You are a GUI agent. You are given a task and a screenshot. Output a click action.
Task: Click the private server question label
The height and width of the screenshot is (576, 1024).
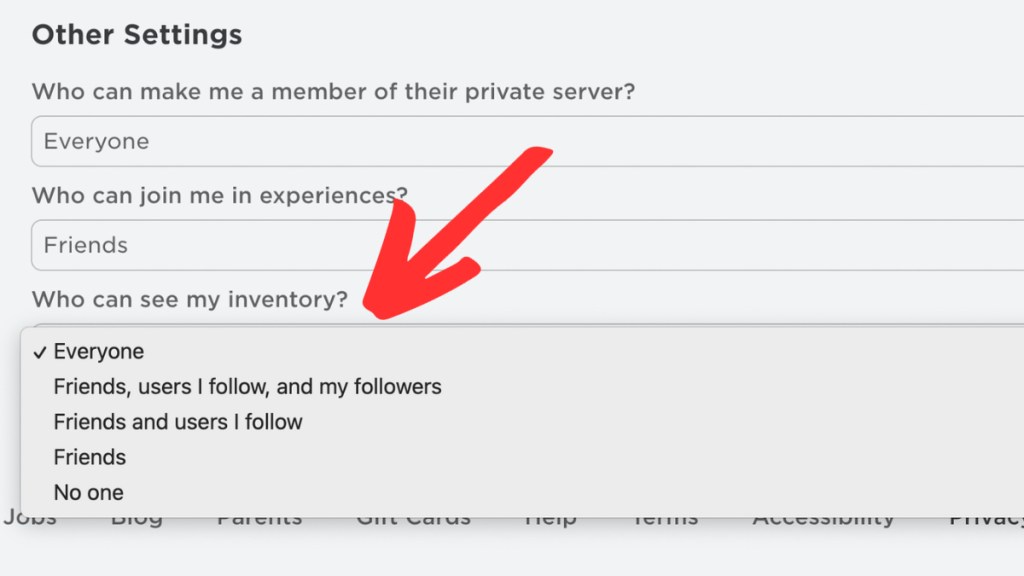tap(333, 92)
